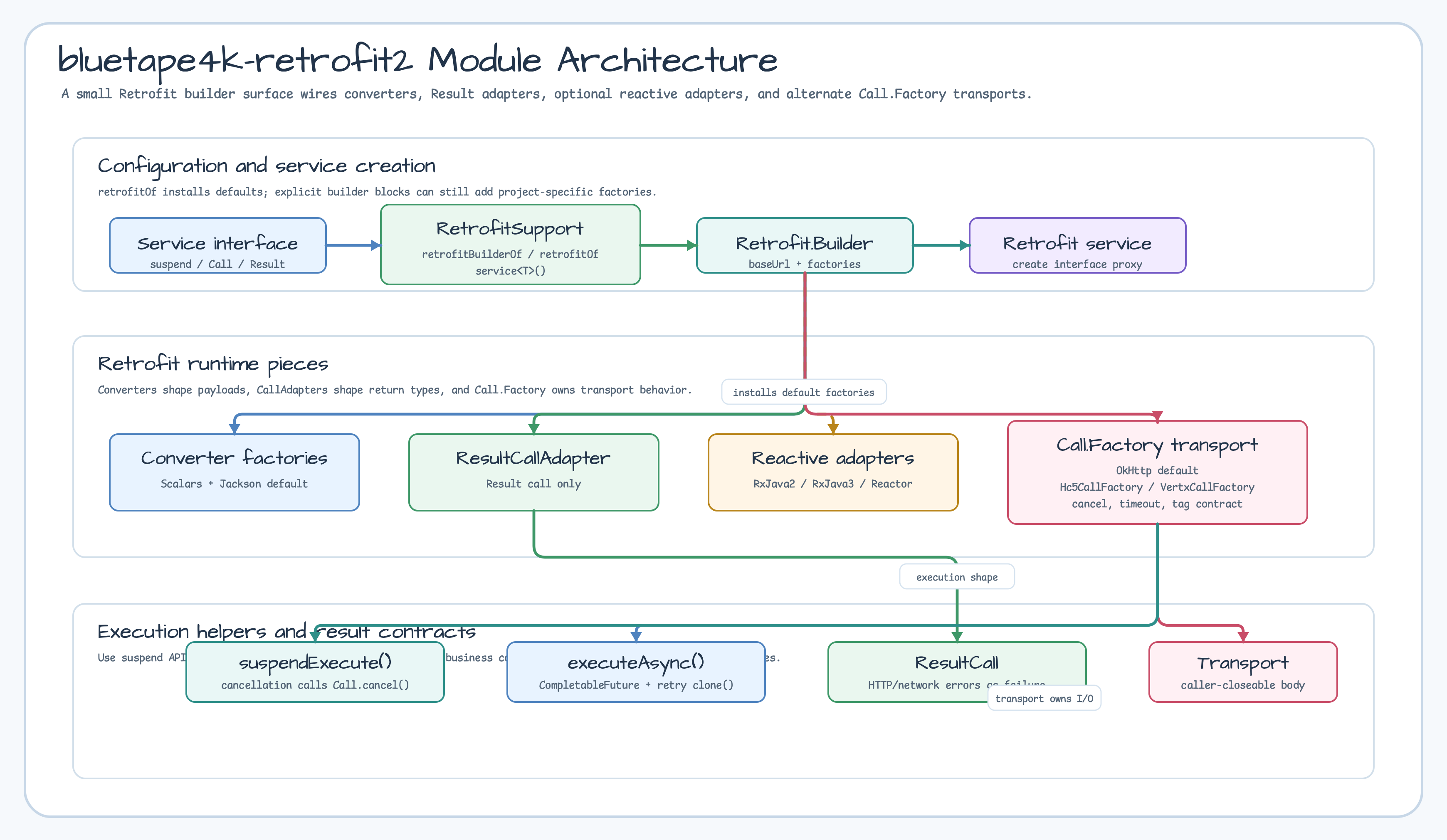Click the red arrowhead above Transport
The image size is (1447, 840).
click(1243, 636)
